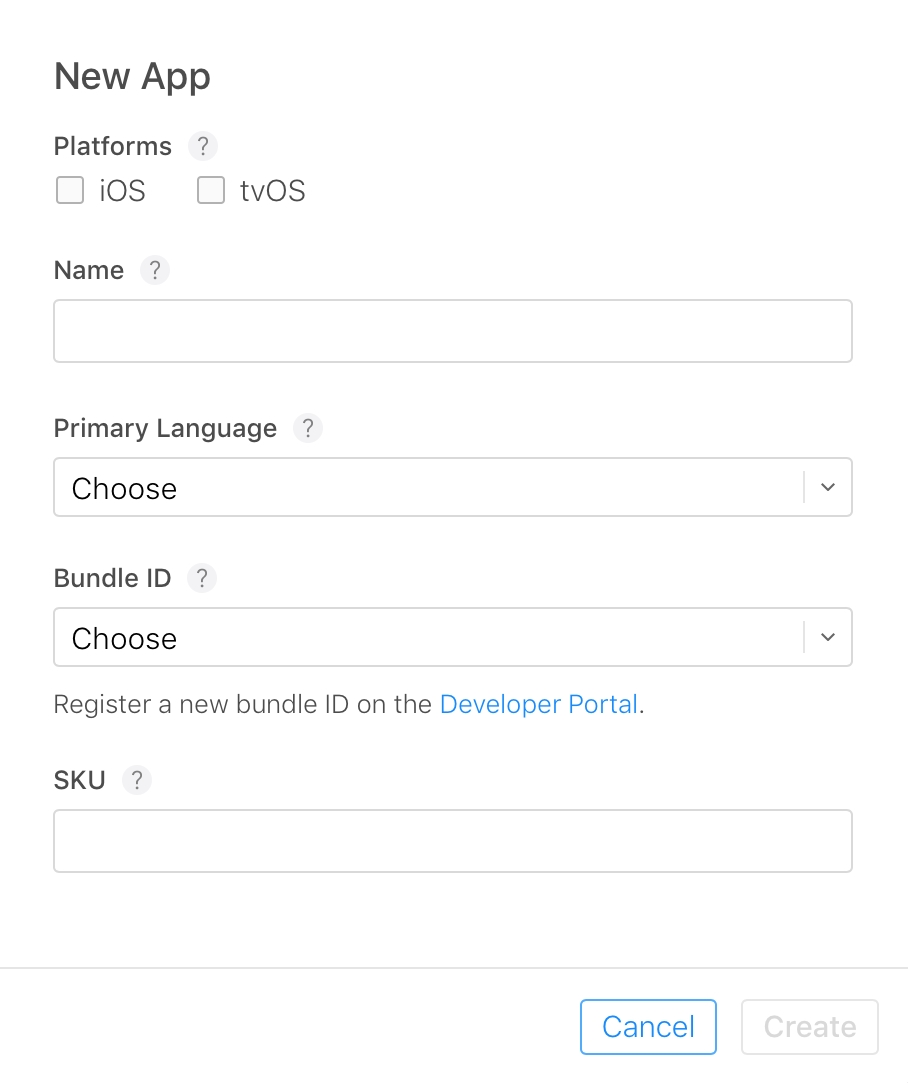Open the Platforms help question mark
This screenshot has width=908, height=1083.
click(x=202, y=146)
